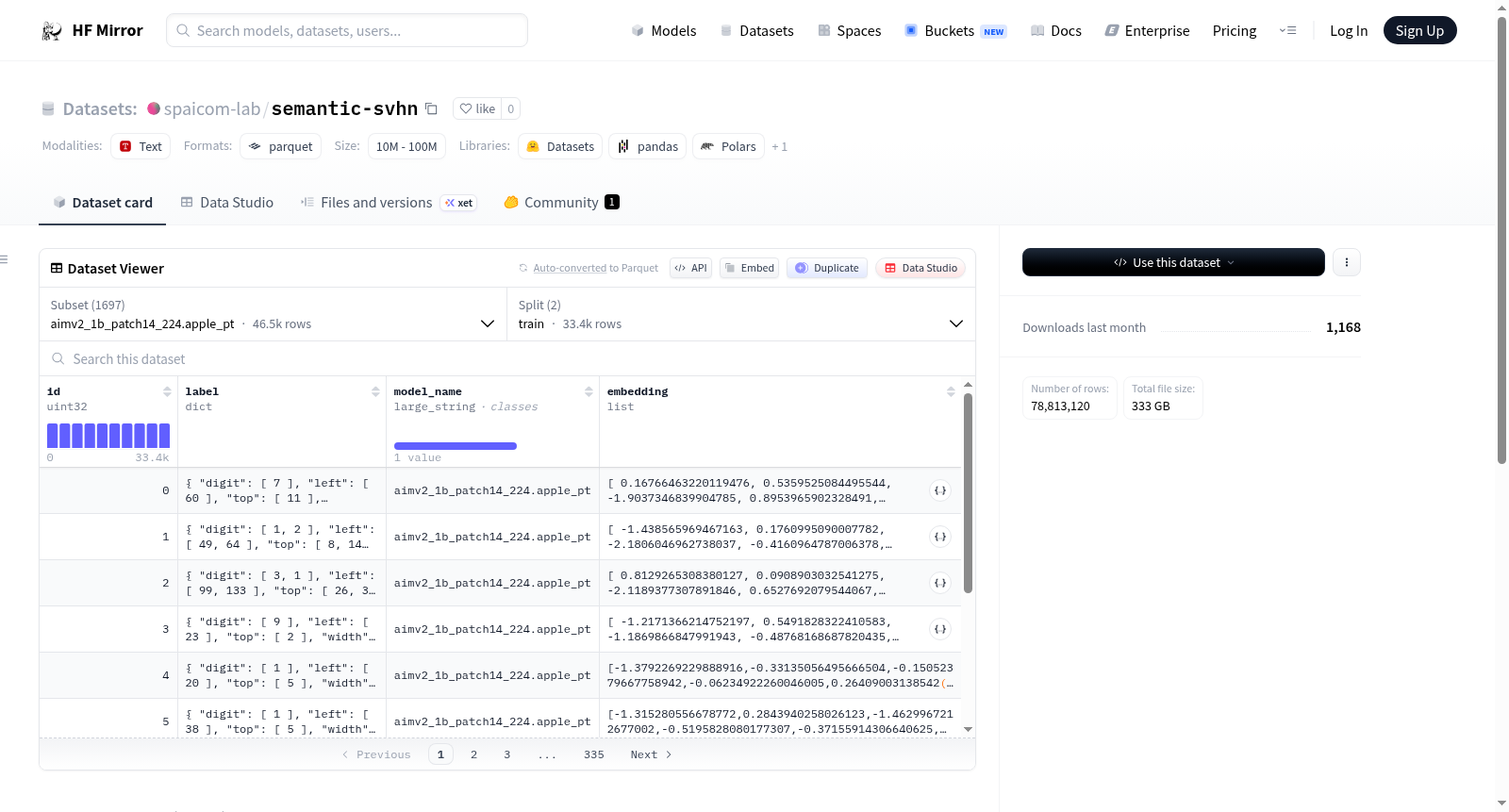
Task: Select the pandas library tag
Action: pos(648,147)
